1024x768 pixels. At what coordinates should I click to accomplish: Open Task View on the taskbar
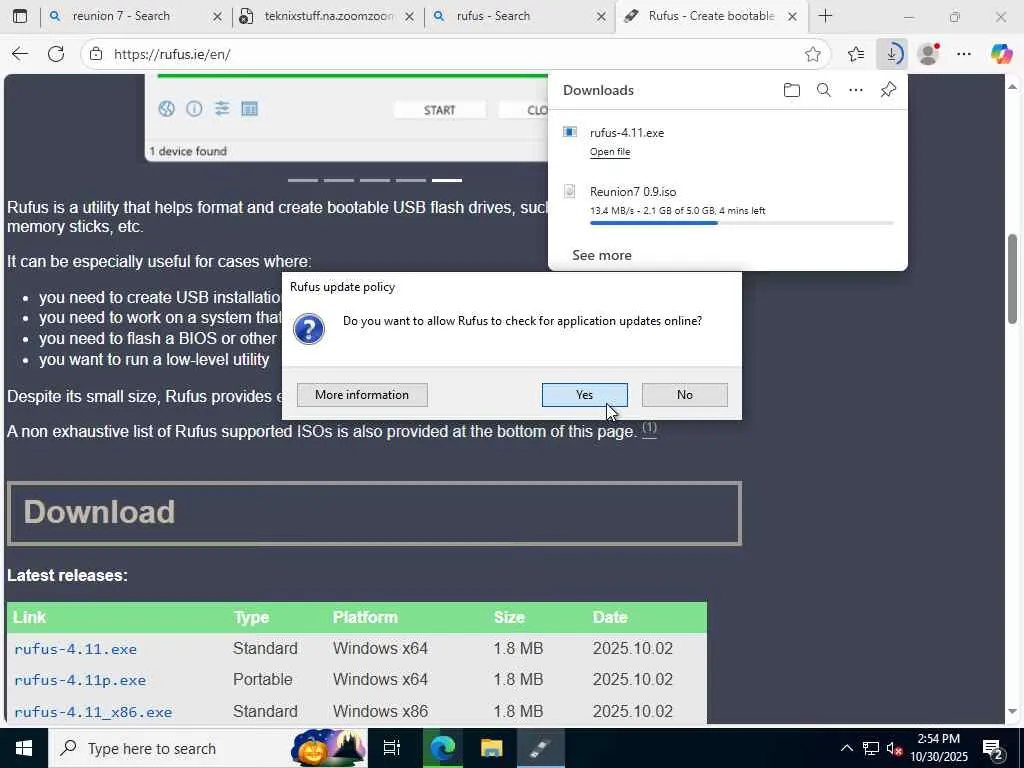(x=392, y=748)
